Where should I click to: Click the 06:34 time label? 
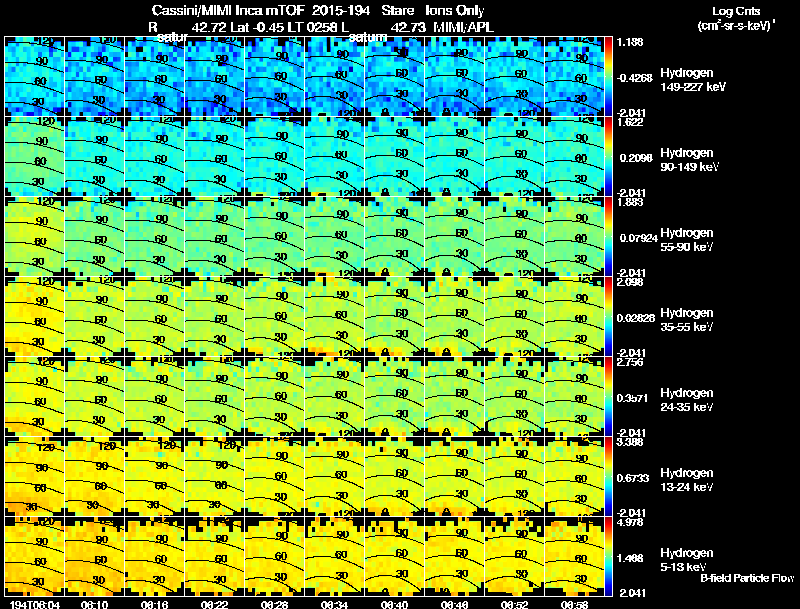(x=334, y=604)
